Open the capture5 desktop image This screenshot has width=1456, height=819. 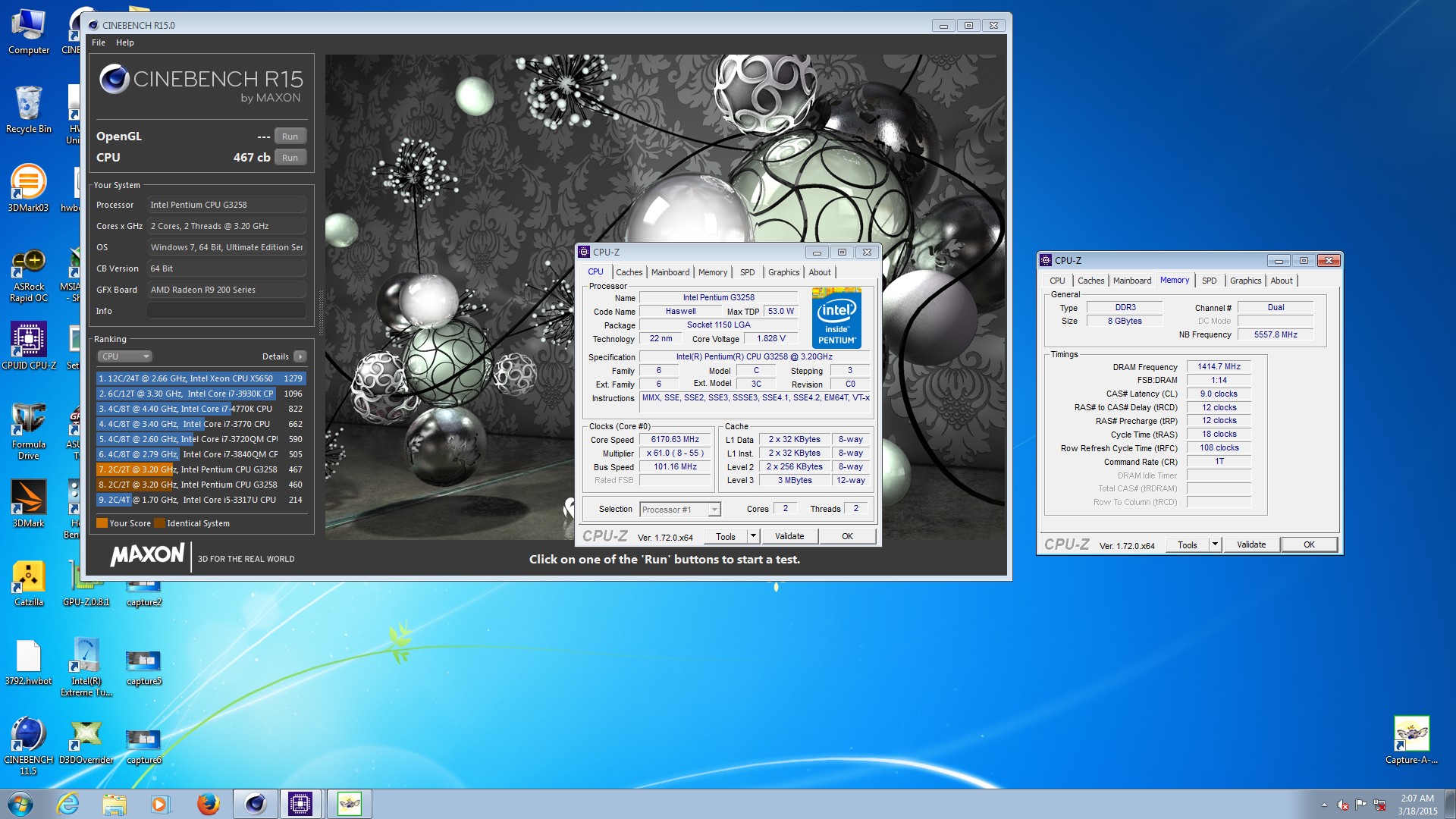coord(144,667)
